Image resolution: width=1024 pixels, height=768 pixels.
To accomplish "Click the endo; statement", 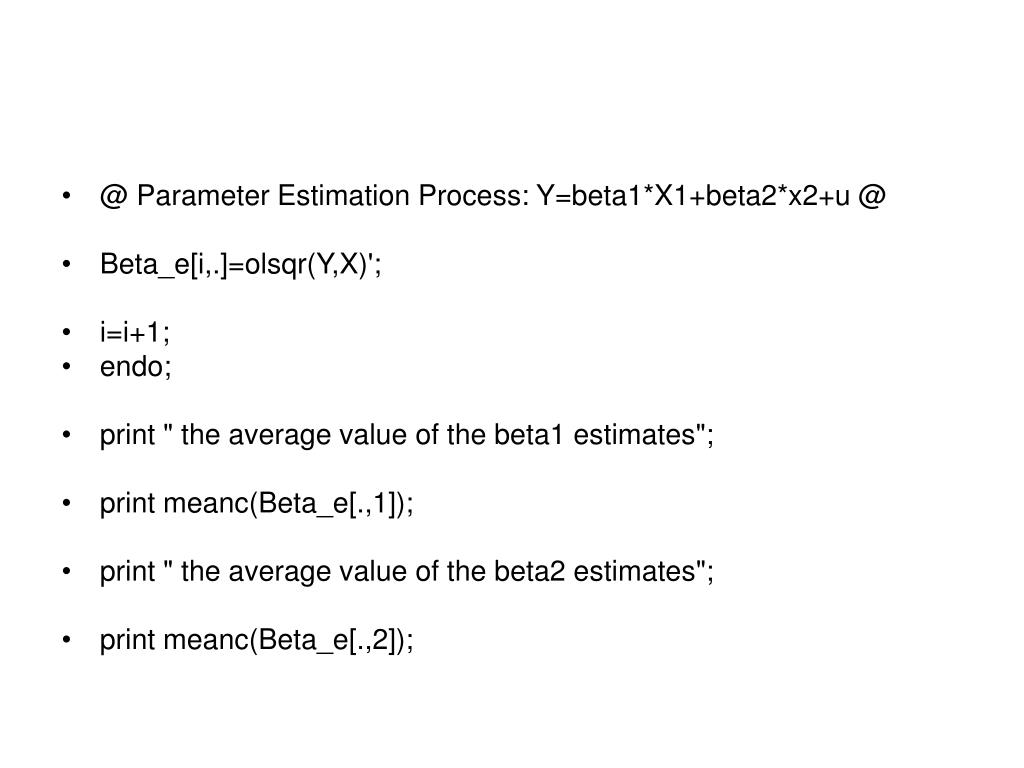I will point(136,366).
